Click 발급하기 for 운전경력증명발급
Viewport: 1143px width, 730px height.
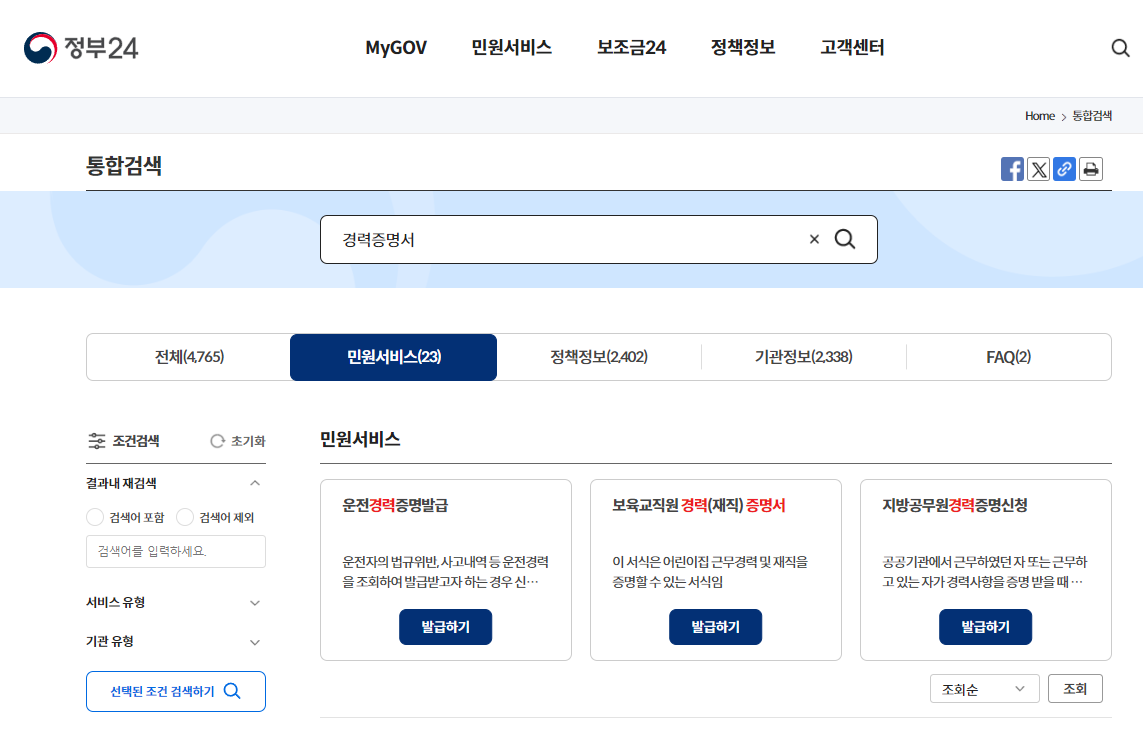(445, 627)
